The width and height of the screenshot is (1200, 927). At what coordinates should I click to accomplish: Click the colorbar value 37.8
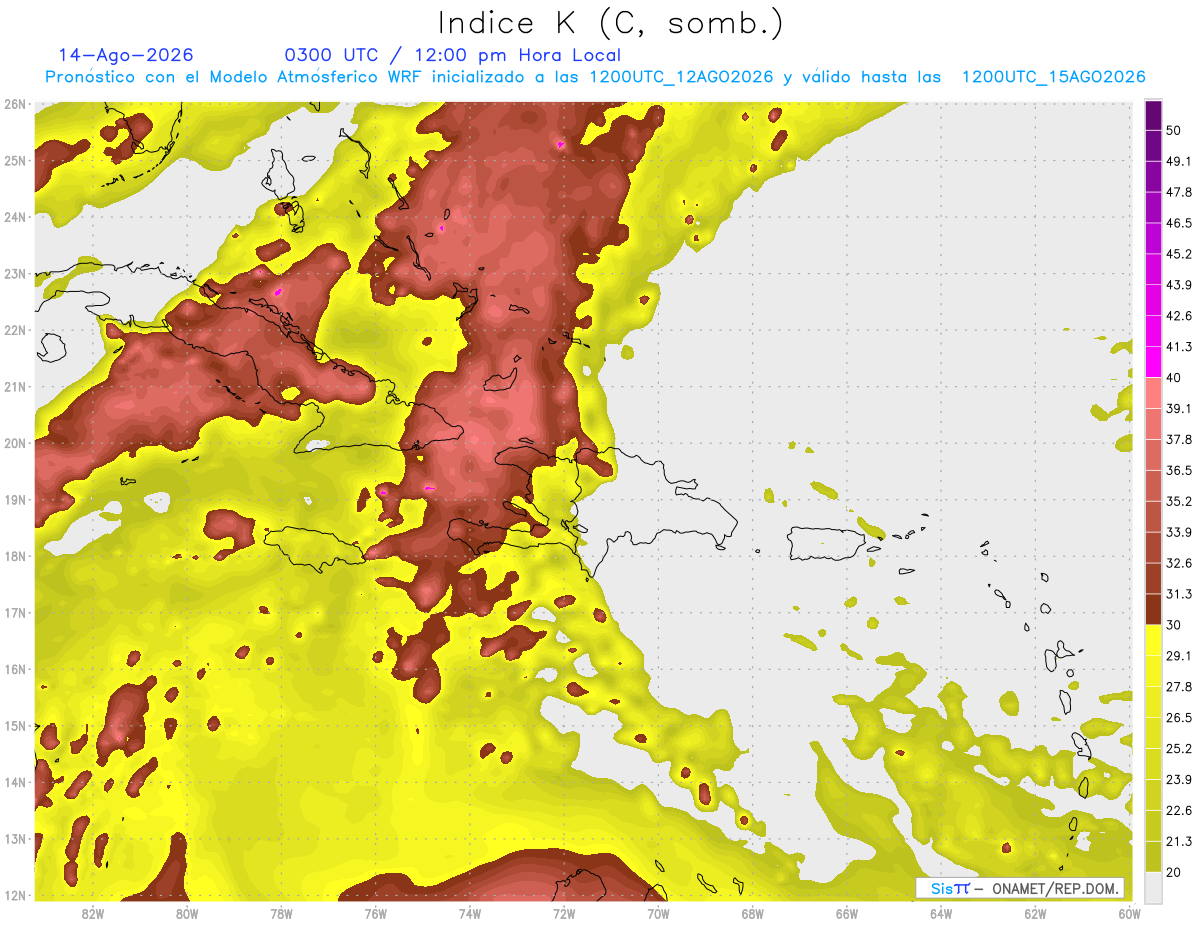tap(1179, 439)
